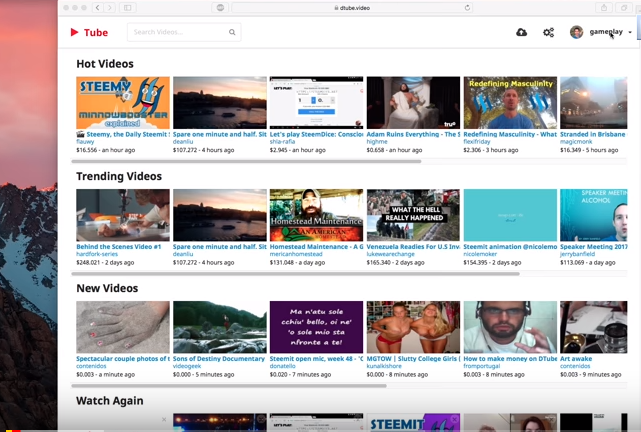Visit fromportugal channel link
The width and height of the screenshot is (641, 432).
click(x=482, y=366)
